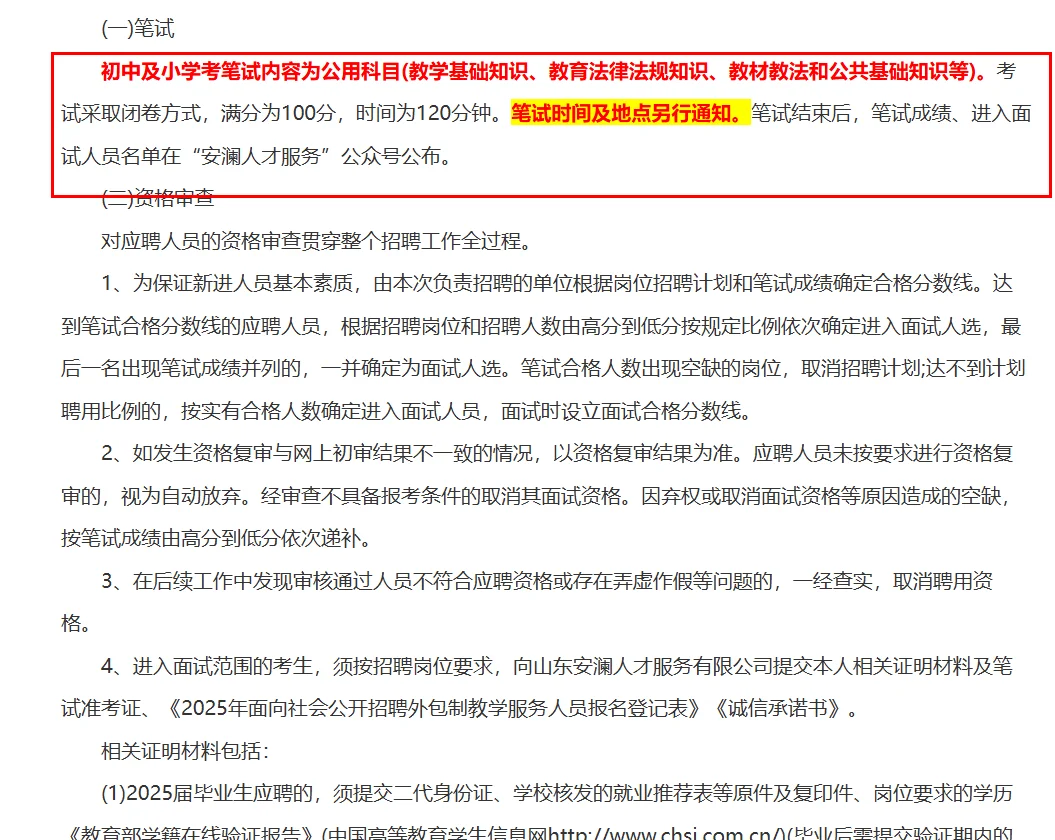Click item "1、为保证新进人员基本素质"

[227, 283]
